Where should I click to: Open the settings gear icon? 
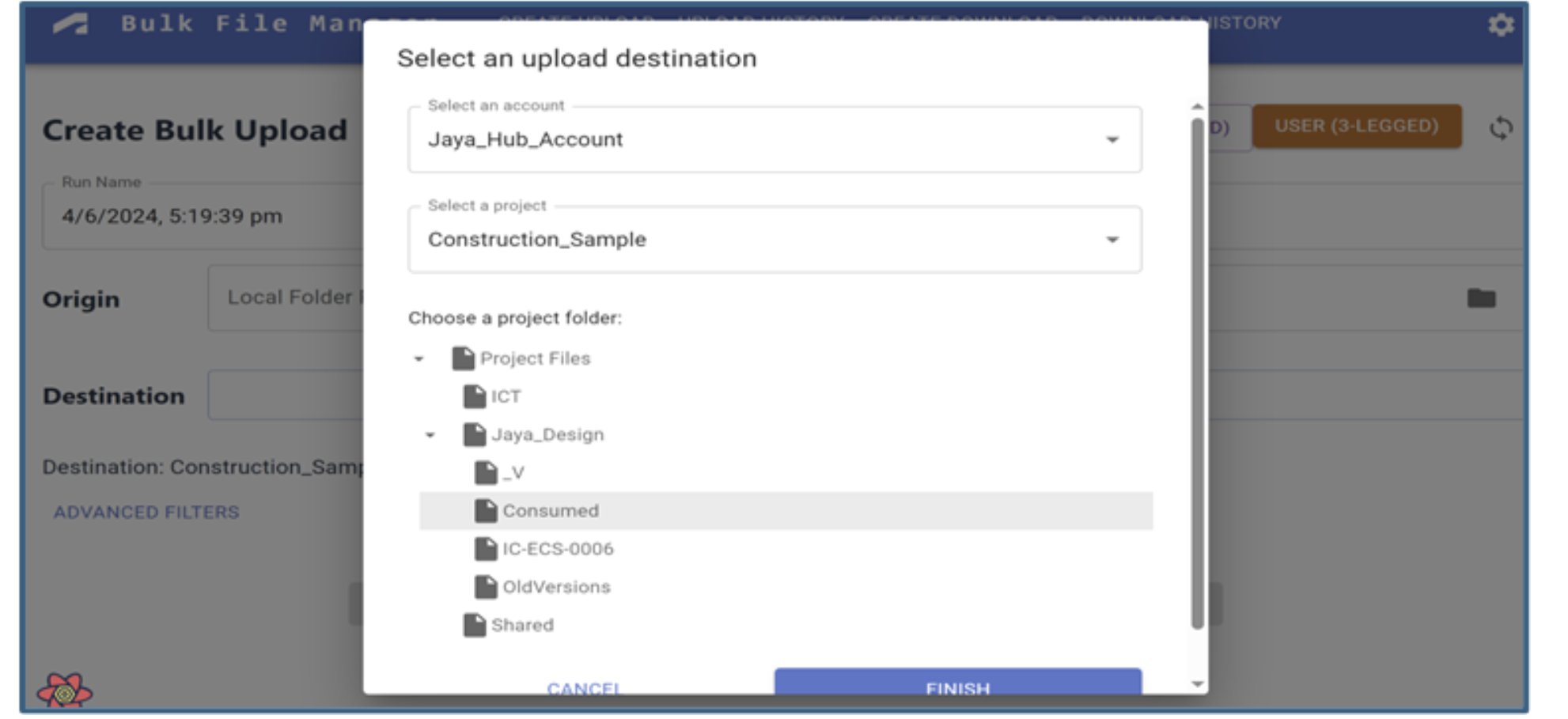click(x=1500, y=25)
